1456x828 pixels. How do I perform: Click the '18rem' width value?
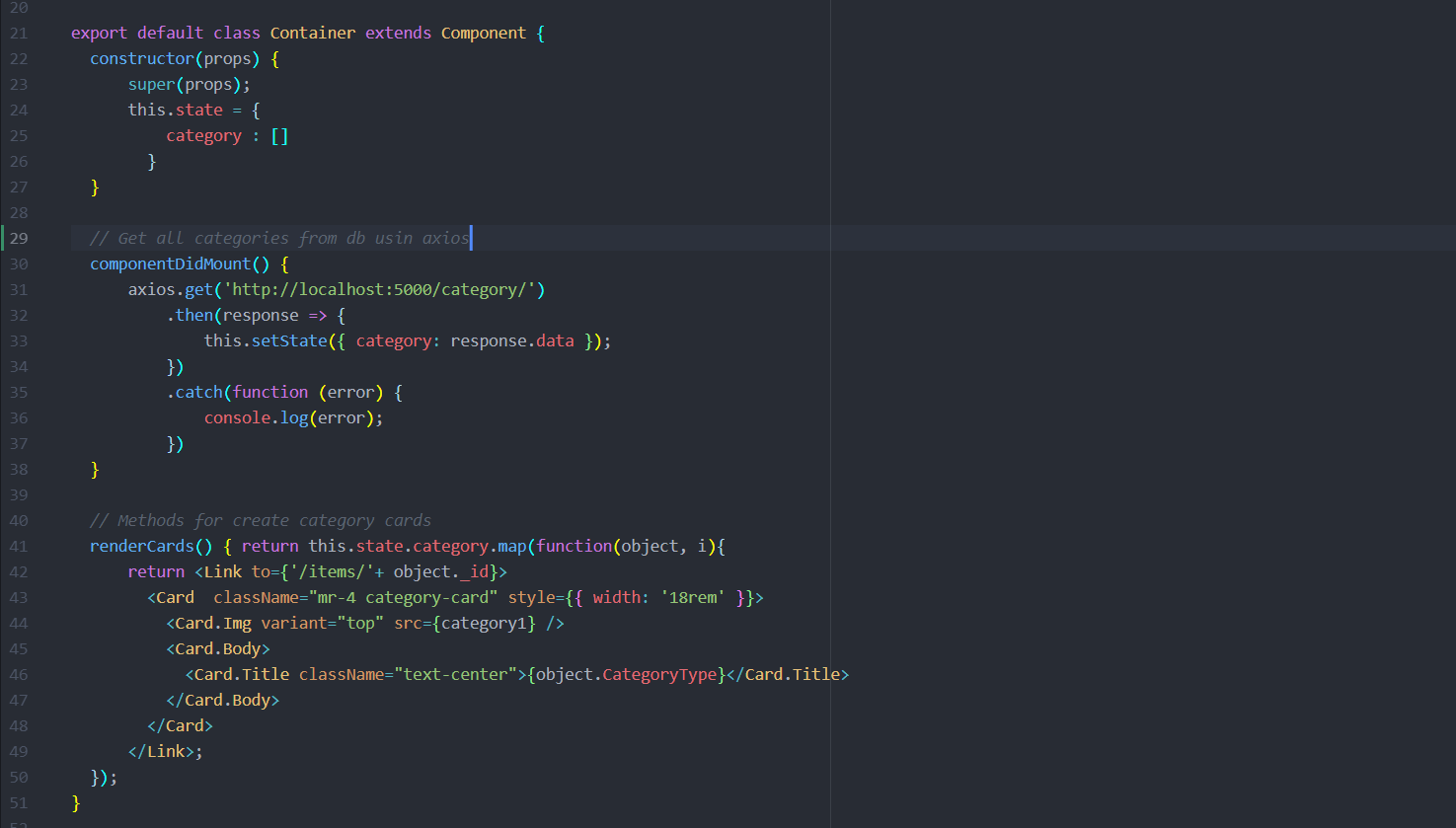(693, 597)
